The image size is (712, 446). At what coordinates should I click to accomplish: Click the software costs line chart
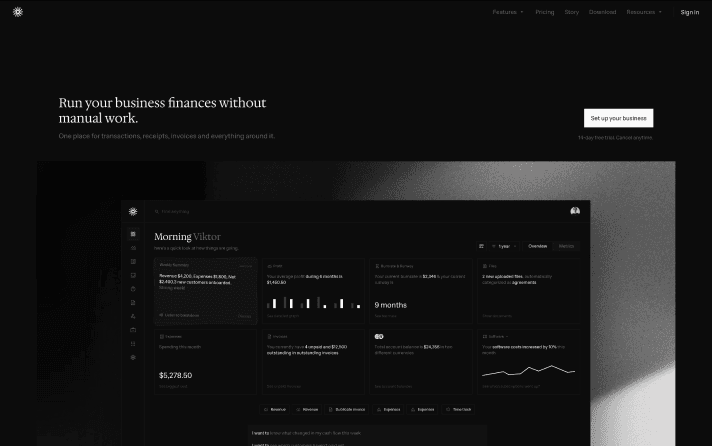(x=529, y=371)
